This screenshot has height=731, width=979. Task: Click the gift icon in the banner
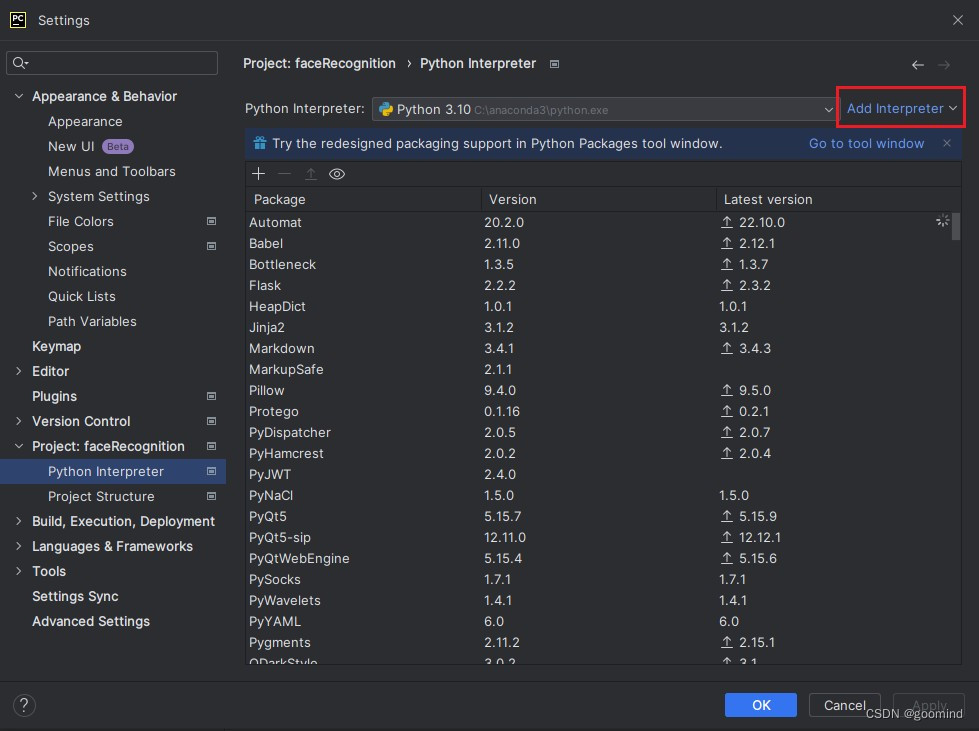(x=260, y=143)
